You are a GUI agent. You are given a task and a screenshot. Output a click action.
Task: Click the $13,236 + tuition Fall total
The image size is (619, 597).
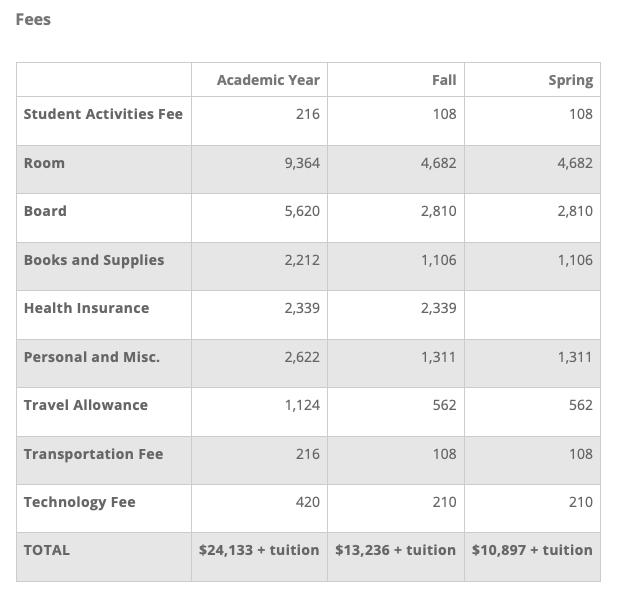pyautogui.click(x=396, y=550)
